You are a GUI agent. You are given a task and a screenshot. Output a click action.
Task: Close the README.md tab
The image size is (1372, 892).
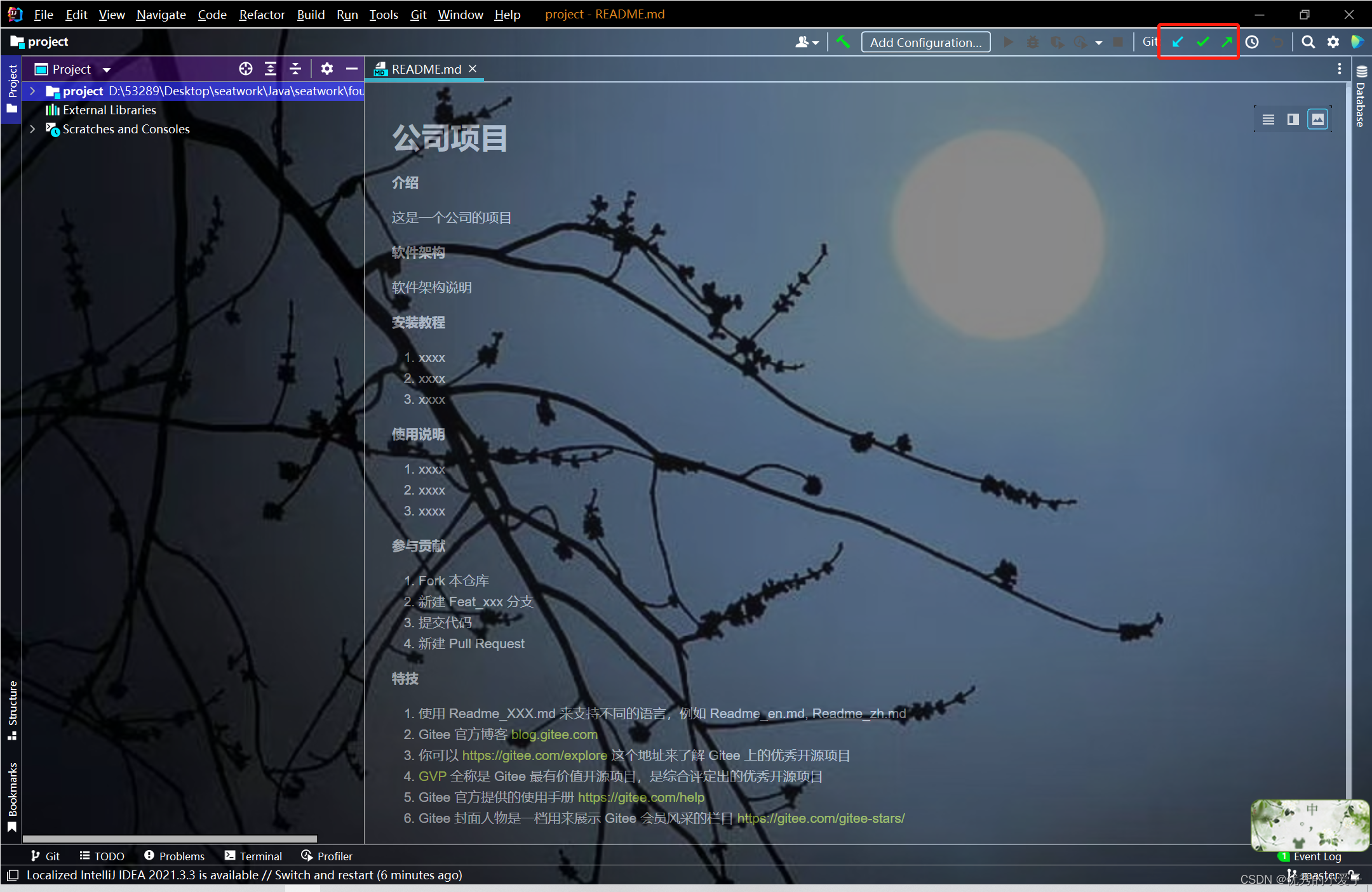473,69
